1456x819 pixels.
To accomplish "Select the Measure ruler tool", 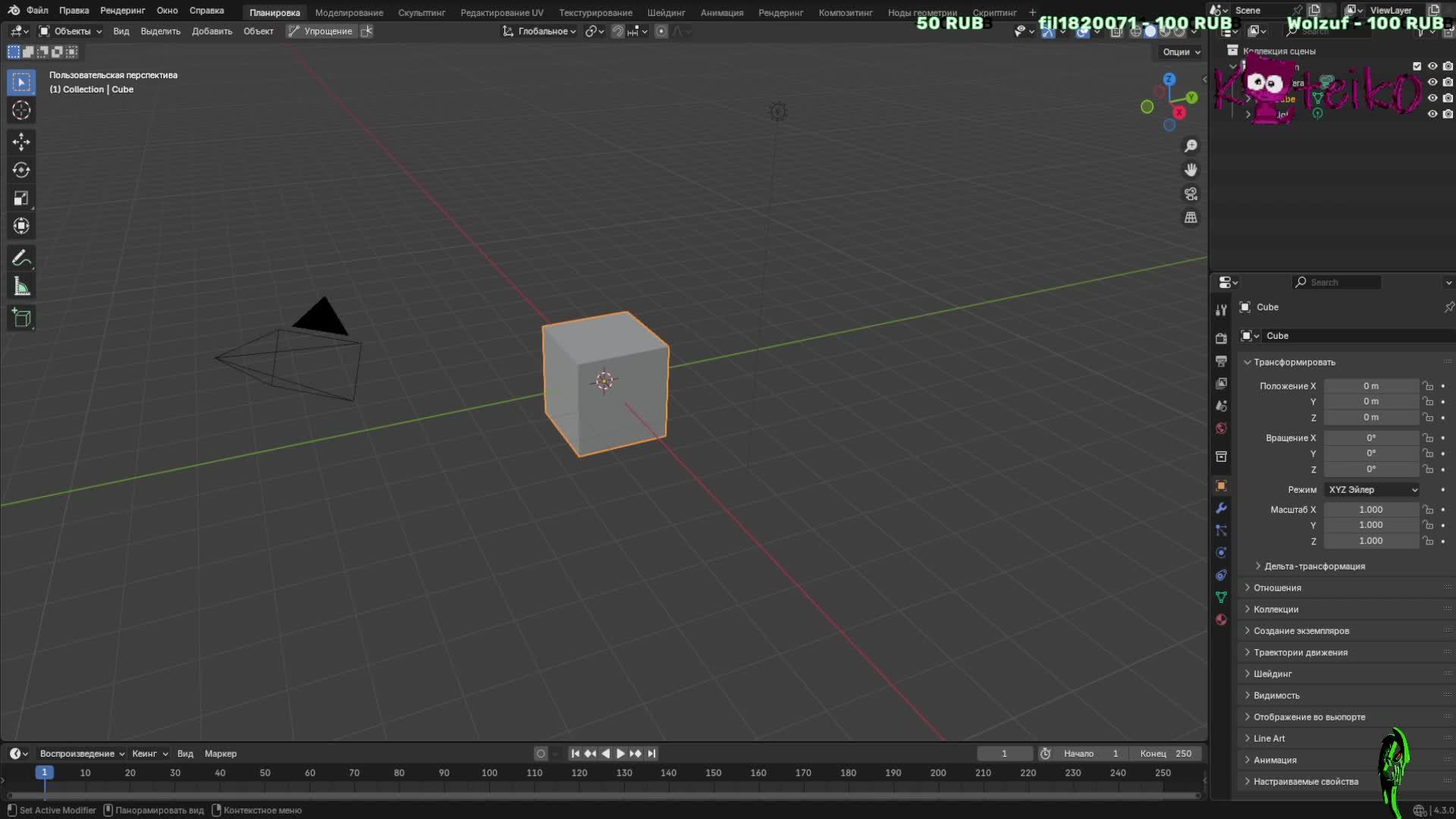I will coord(21,287).
